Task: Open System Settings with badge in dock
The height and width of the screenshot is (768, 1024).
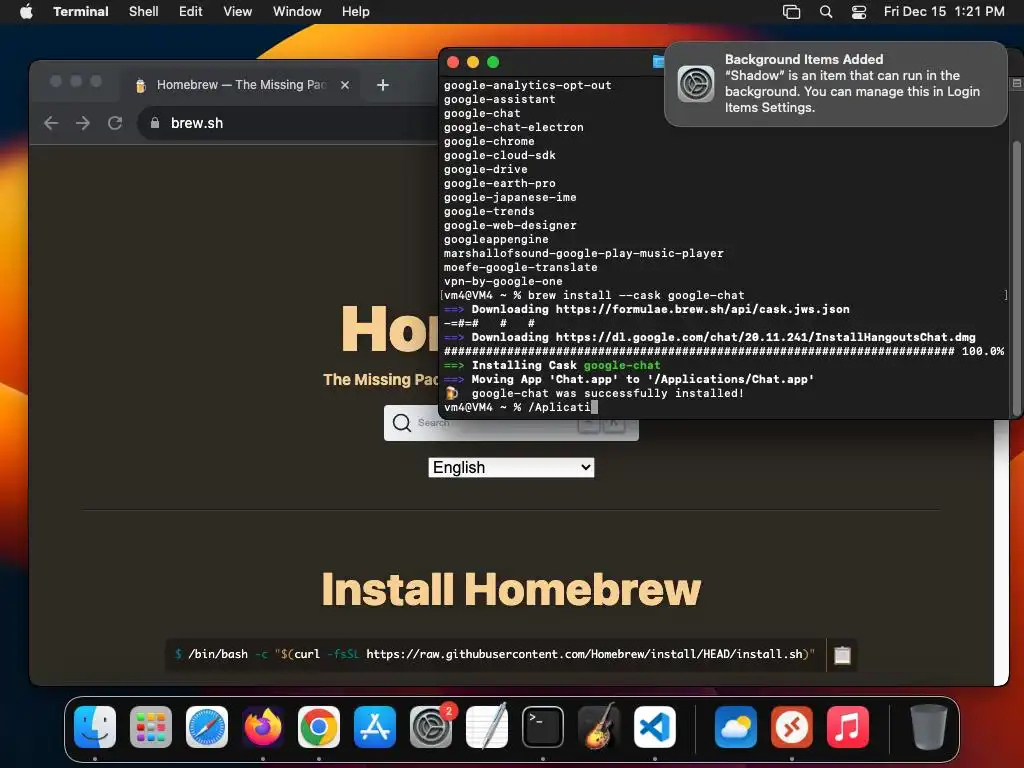Action: pos(431,727)
